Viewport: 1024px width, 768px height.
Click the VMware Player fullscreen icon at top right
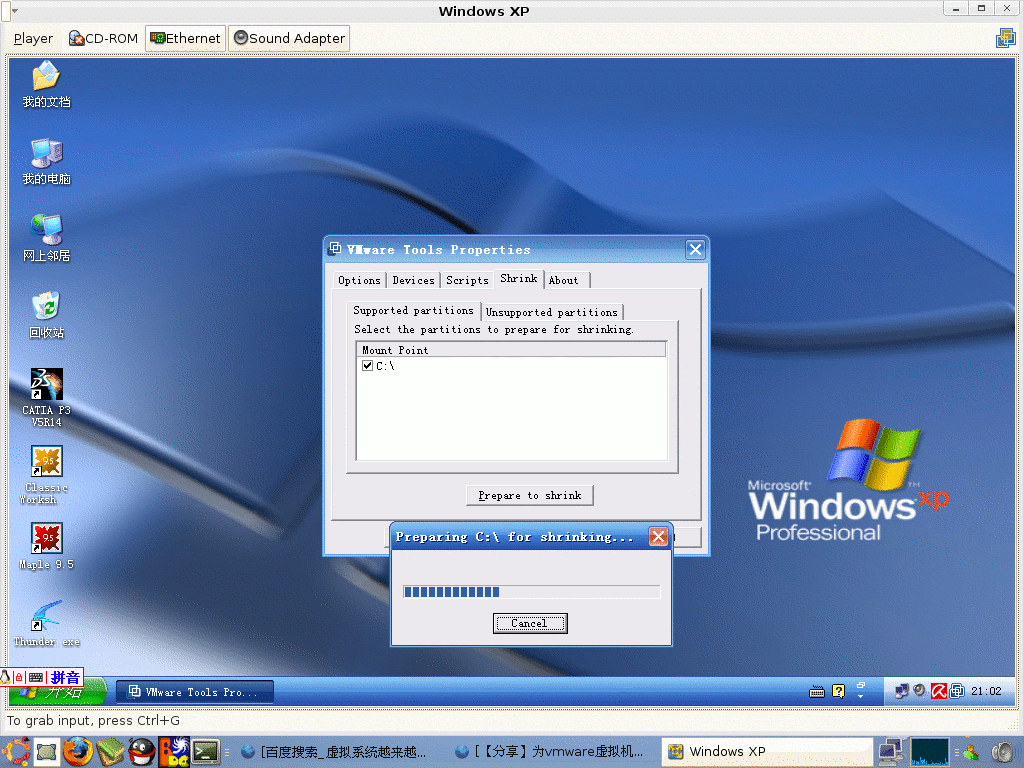[x=1005, y=39]
